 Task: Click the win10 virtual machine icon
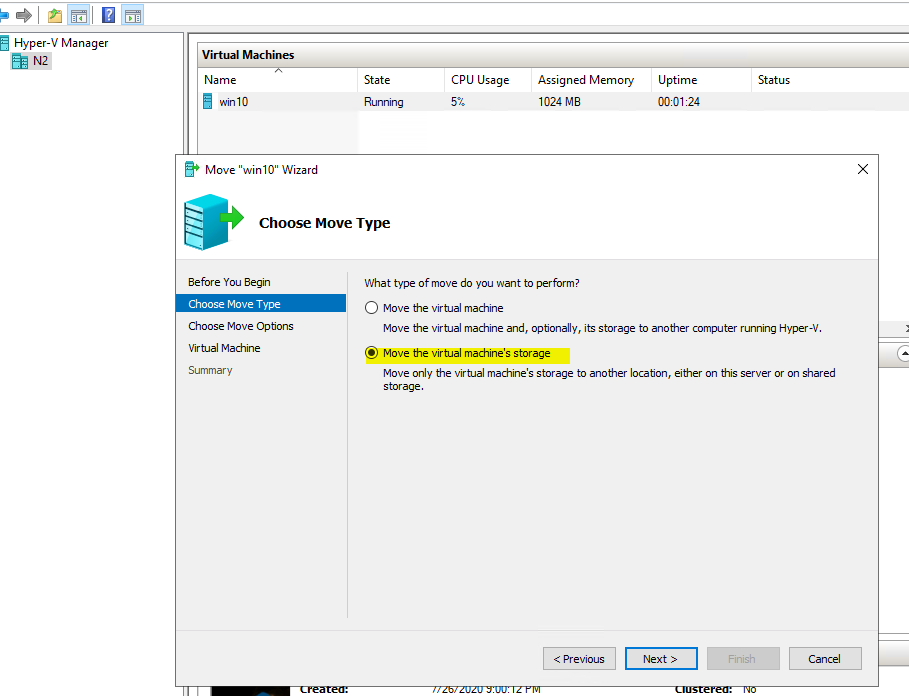208,101
